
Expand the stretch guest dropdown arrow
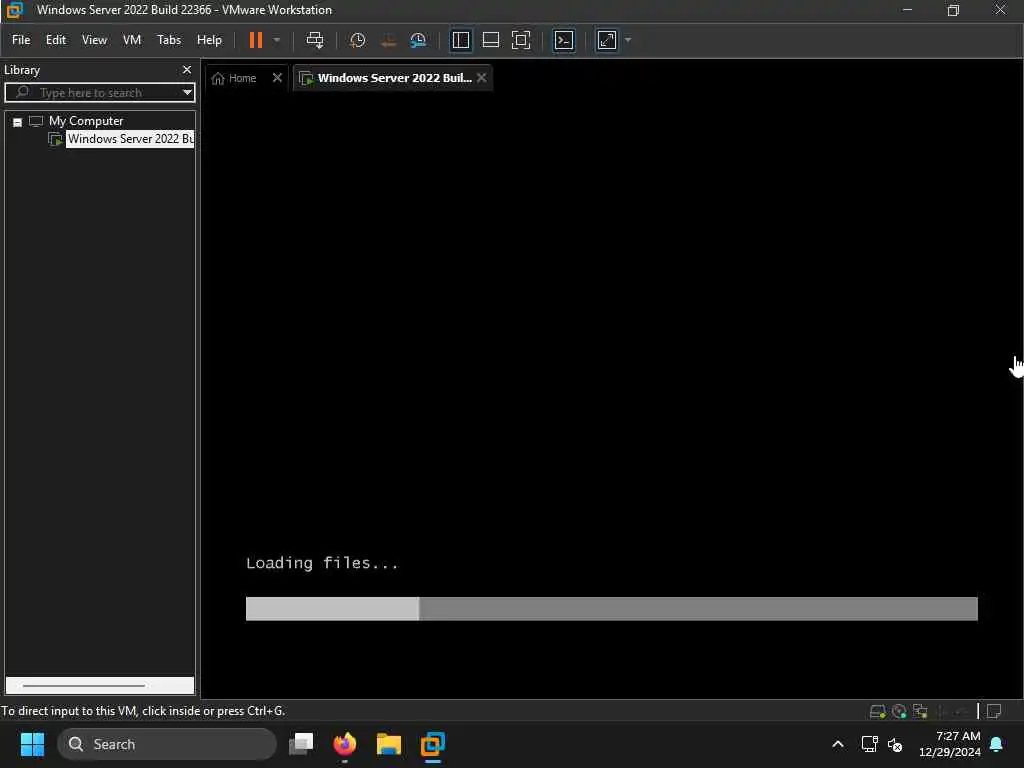[628, 40]
